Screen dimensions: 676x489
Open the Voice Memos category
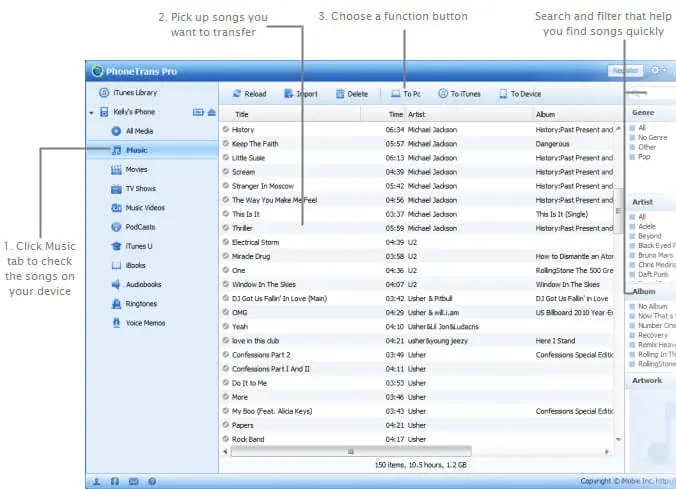(138, 323)
